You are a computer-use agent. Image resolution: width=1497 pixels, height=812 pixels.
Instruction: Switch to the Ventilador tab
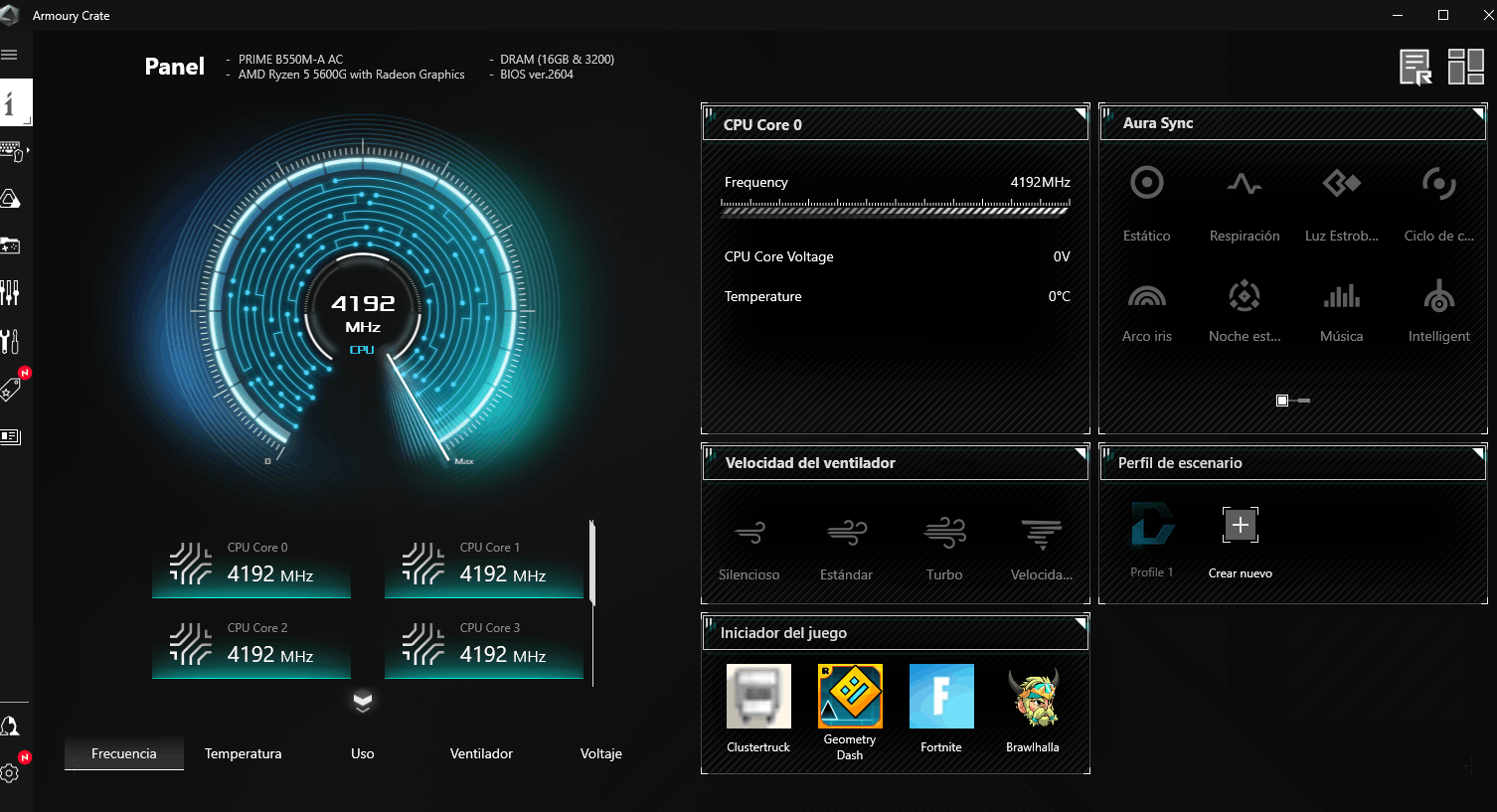(x=481, y=753)
